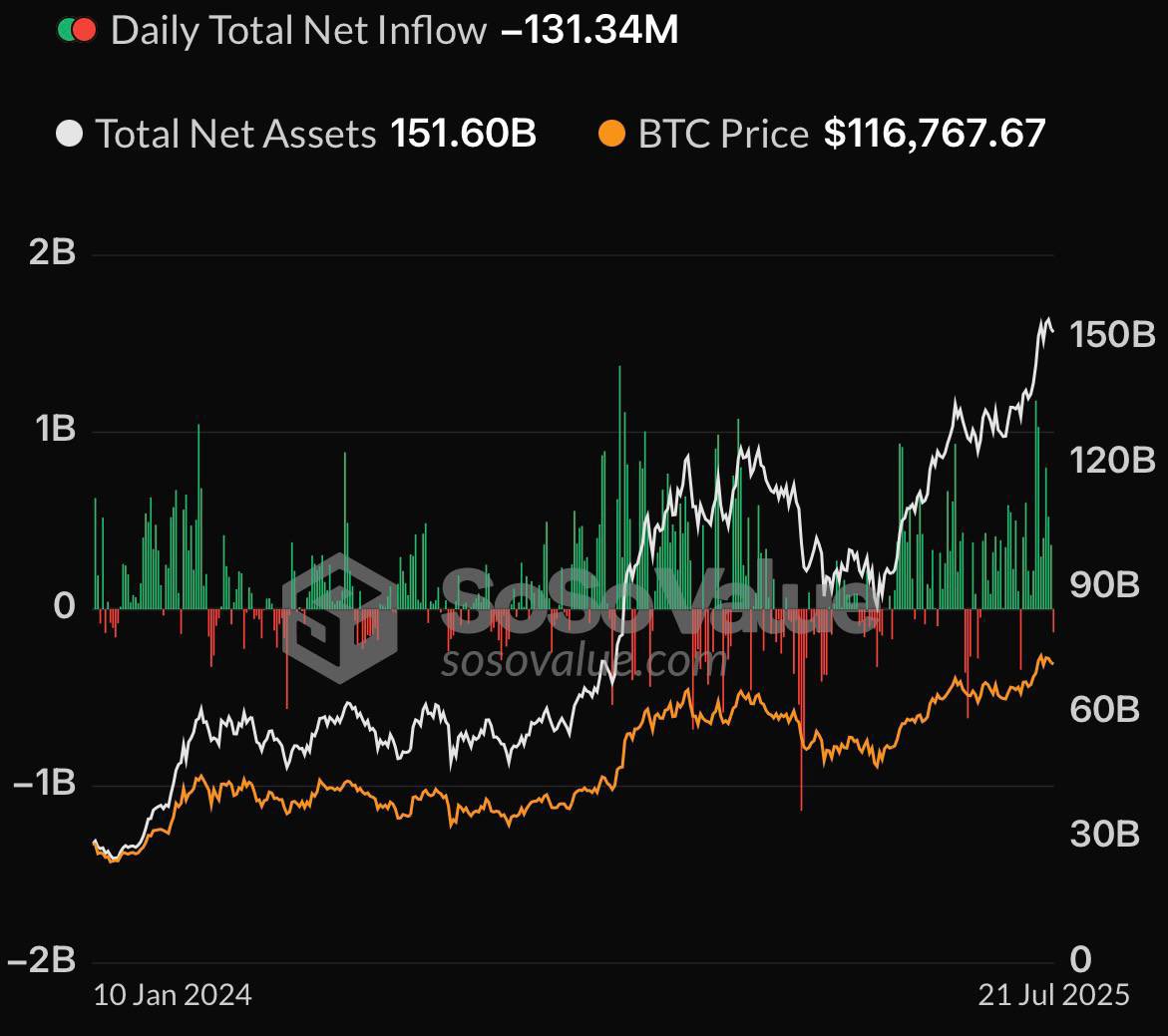The height and width of the screenshot is (1036, 1168).
Task: Click the 30B right axis label
Action: pos(1105,835)
